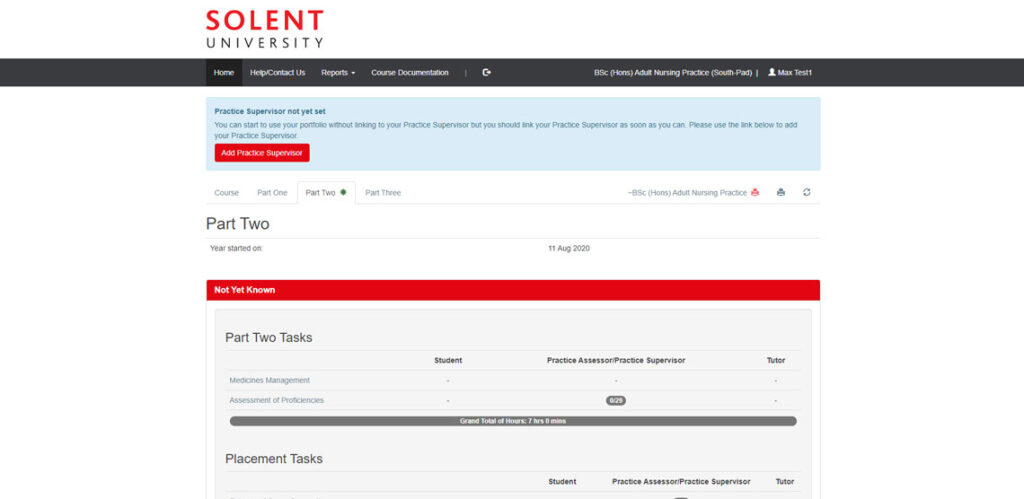Switch to the Part Three tab
The width and height of the screenshot is (1024, 499).
click(x=383, y=193)
